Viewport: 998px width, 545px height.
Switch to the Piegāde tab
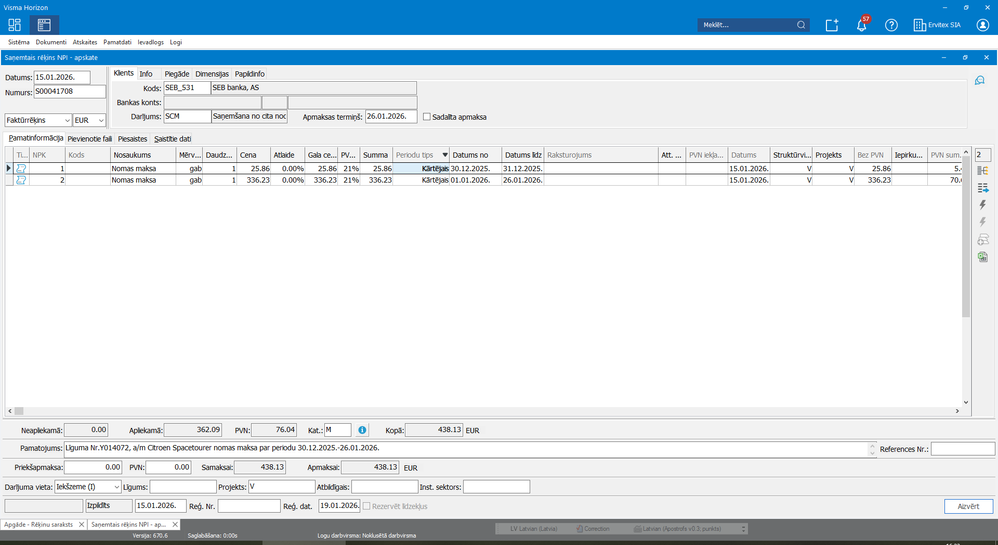(176, 74)
